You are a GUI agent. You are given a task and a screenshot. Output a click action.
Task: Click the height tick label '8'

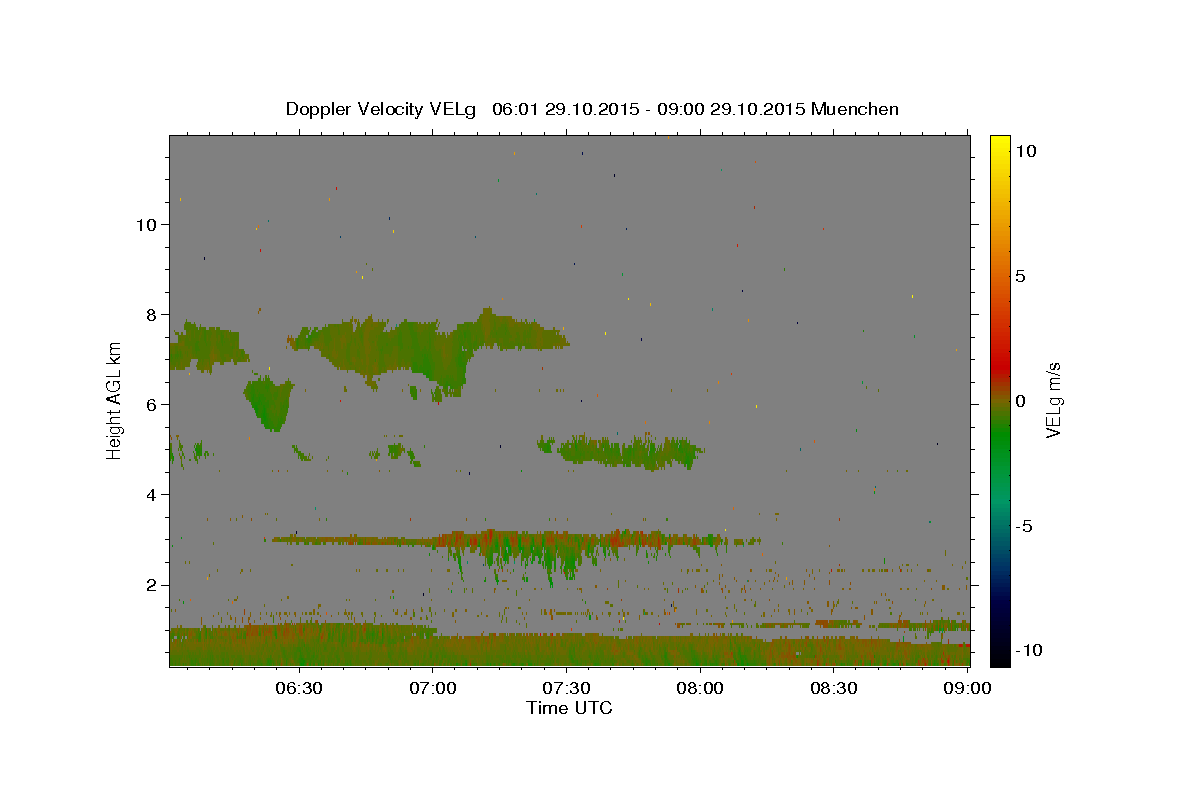click(153, 315)
